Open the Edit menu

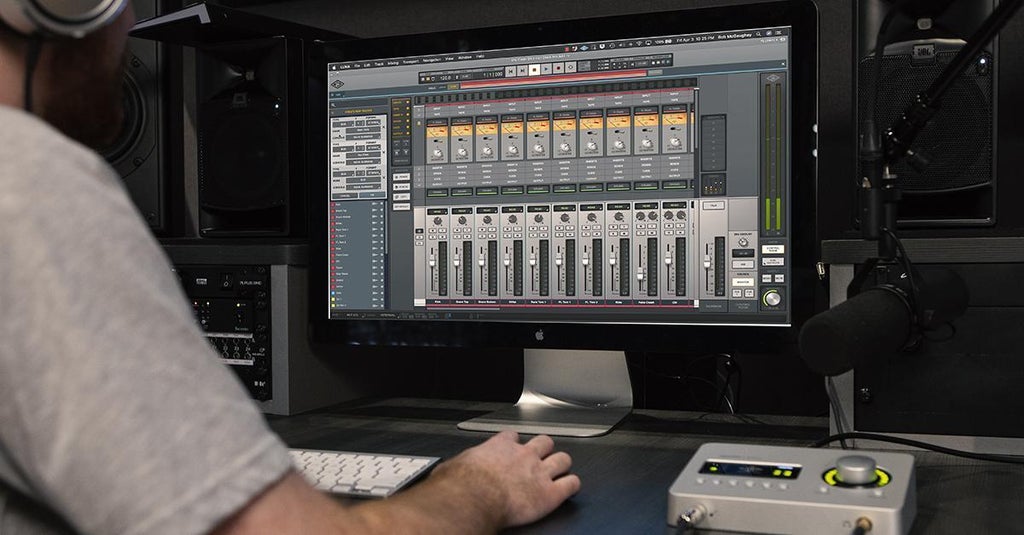(x=367, y=65)
